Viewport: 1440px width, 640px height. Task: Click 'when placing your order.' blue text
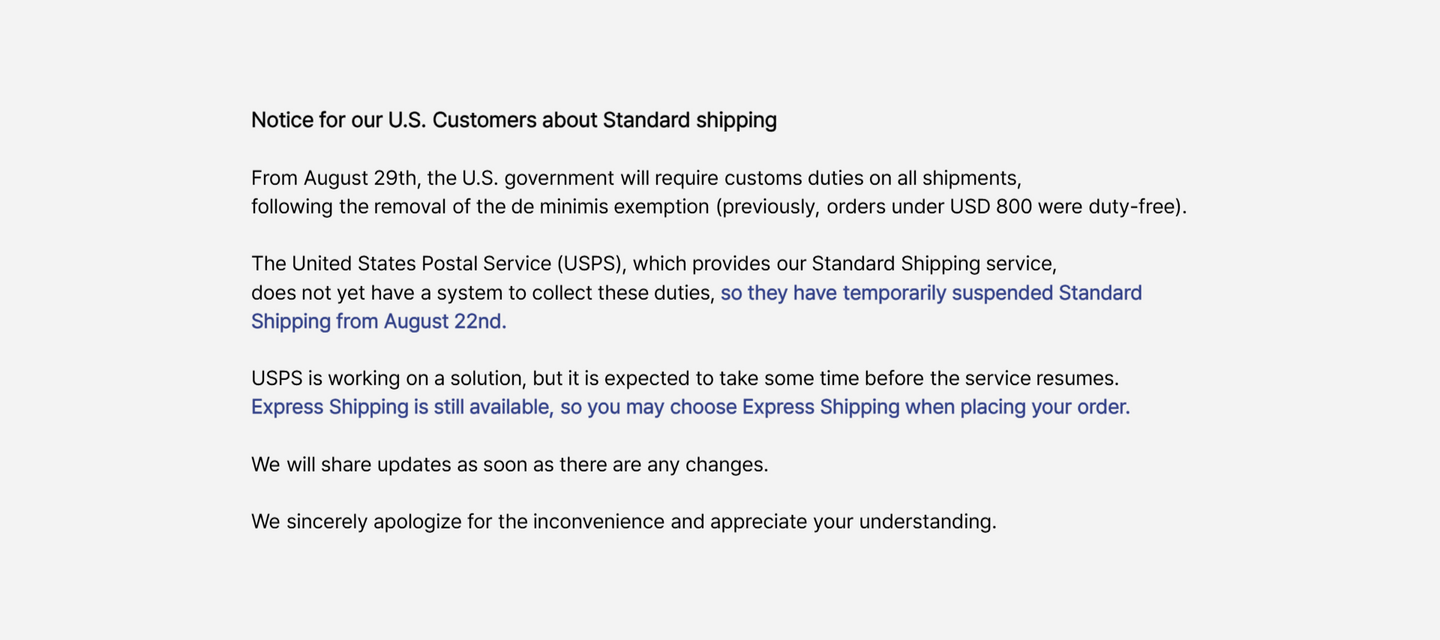pyautogui.click(x=1018, y=407)
